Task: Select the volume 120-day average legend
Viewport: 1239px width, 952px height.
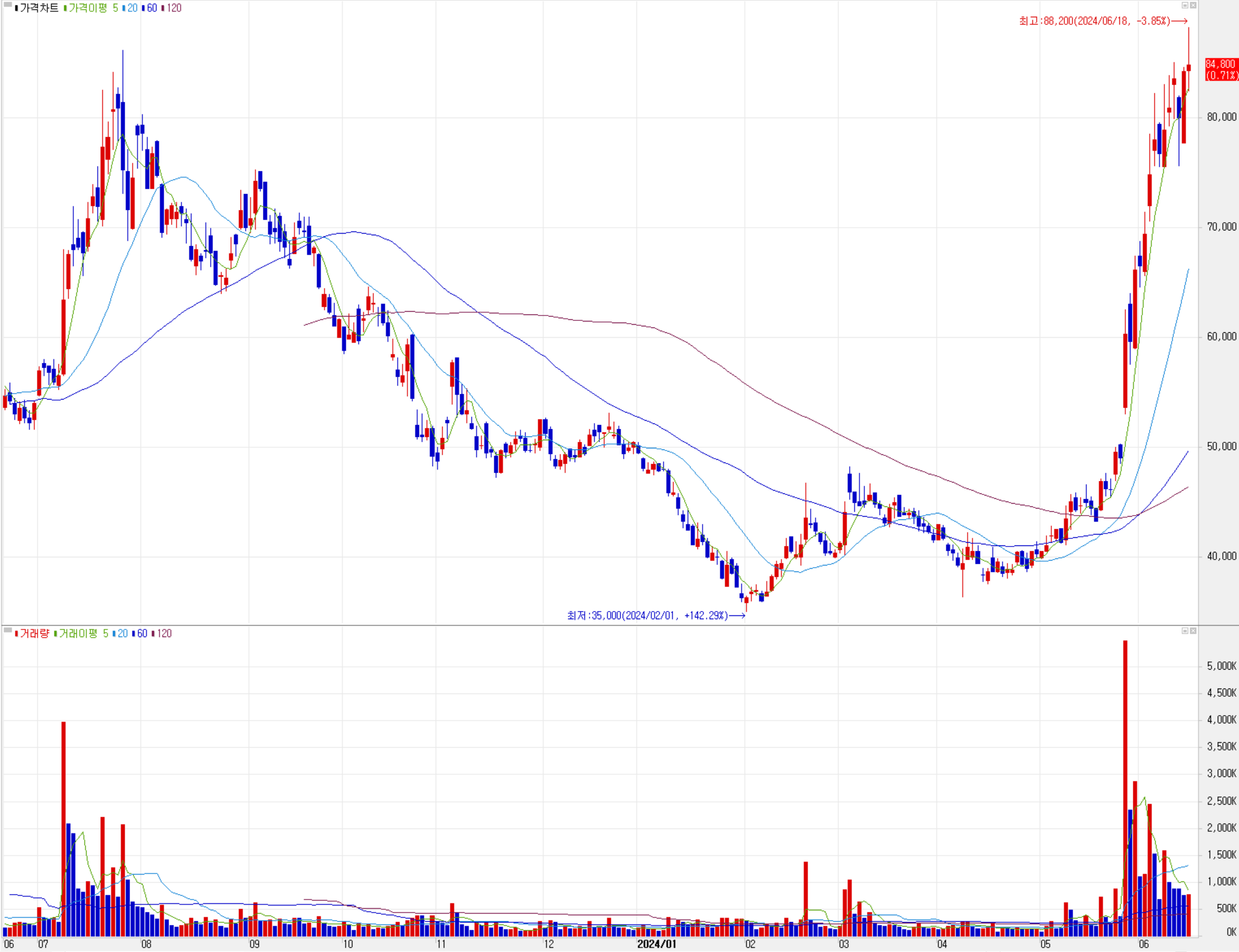Action: (164, 634)
